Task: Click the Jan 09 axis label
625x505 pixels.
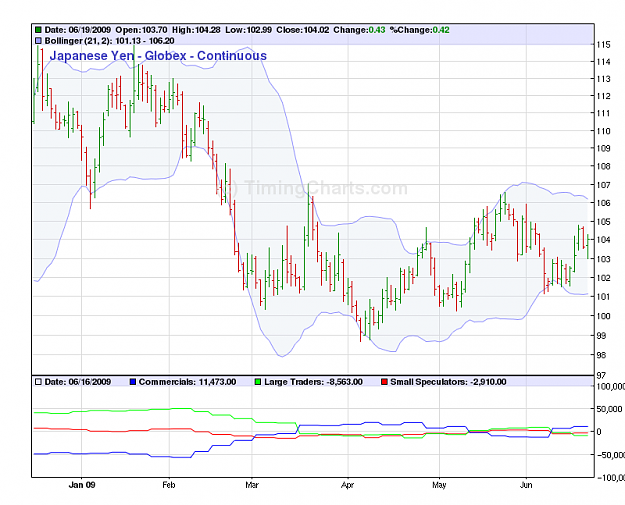Action: (x=82, y=485)
